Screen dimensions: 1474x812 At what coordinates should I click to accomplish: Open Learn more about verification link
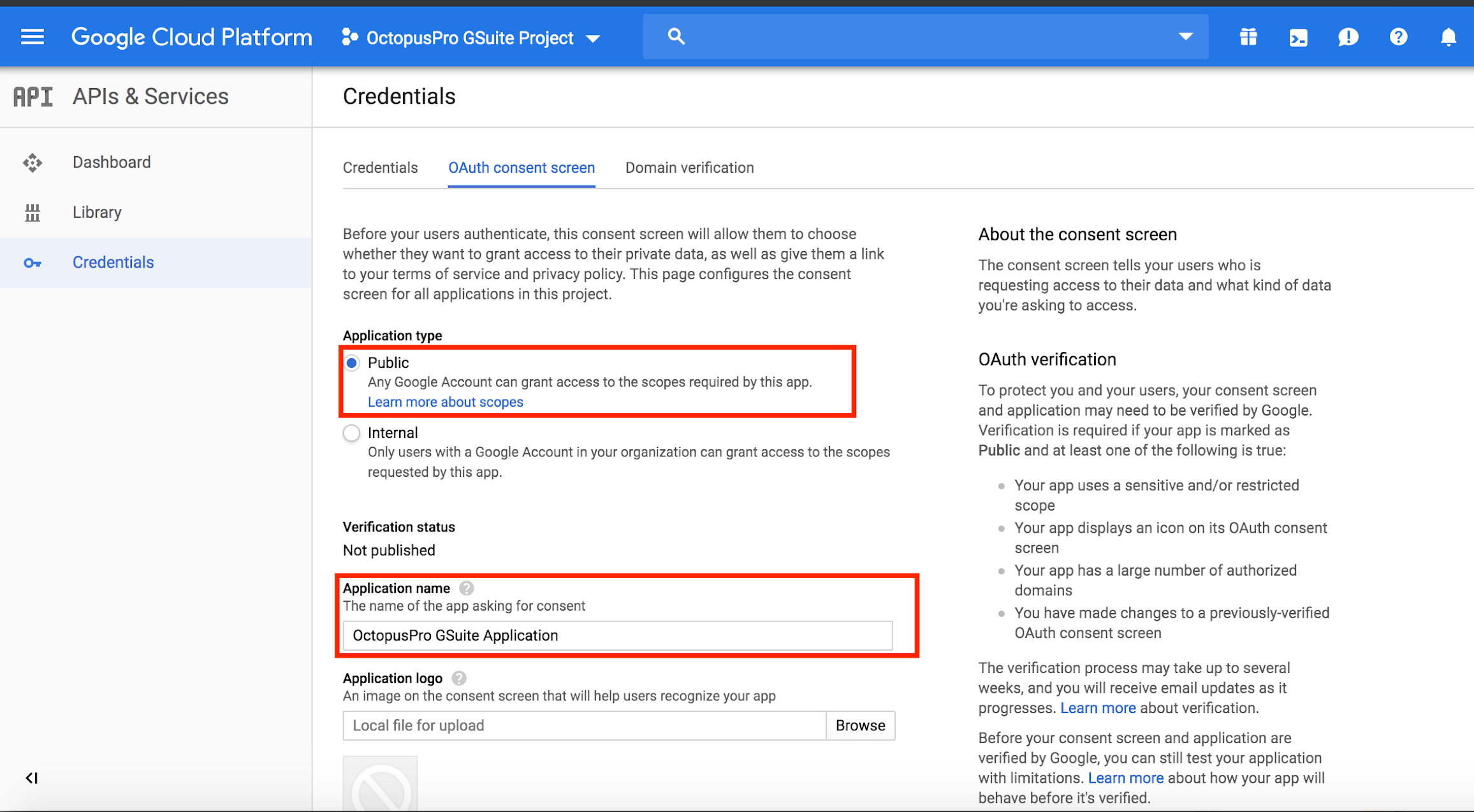(x=1098, y=708)
